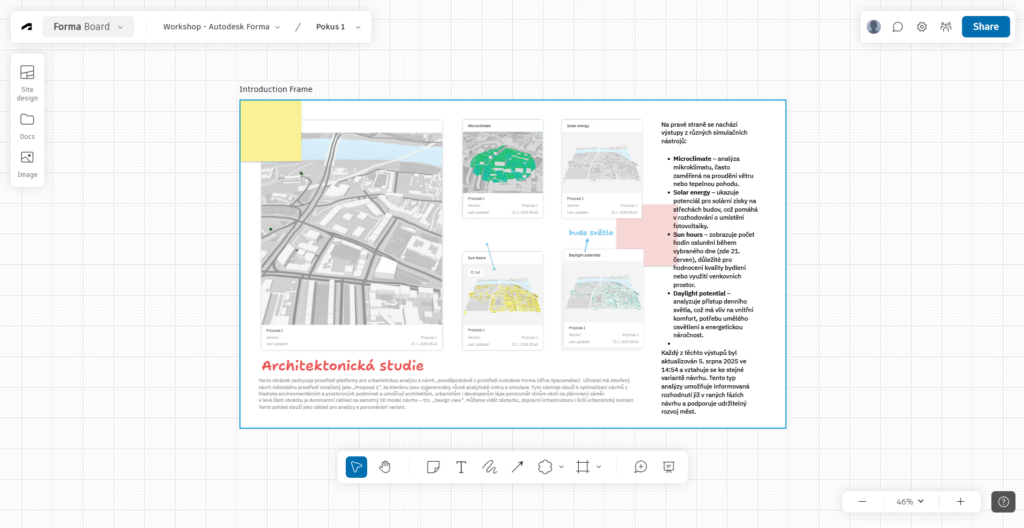This screenshot has height=528, width=1024.
Task: Open the Workshop - Autodesk Forma dropdown
Action: (221, 27)
